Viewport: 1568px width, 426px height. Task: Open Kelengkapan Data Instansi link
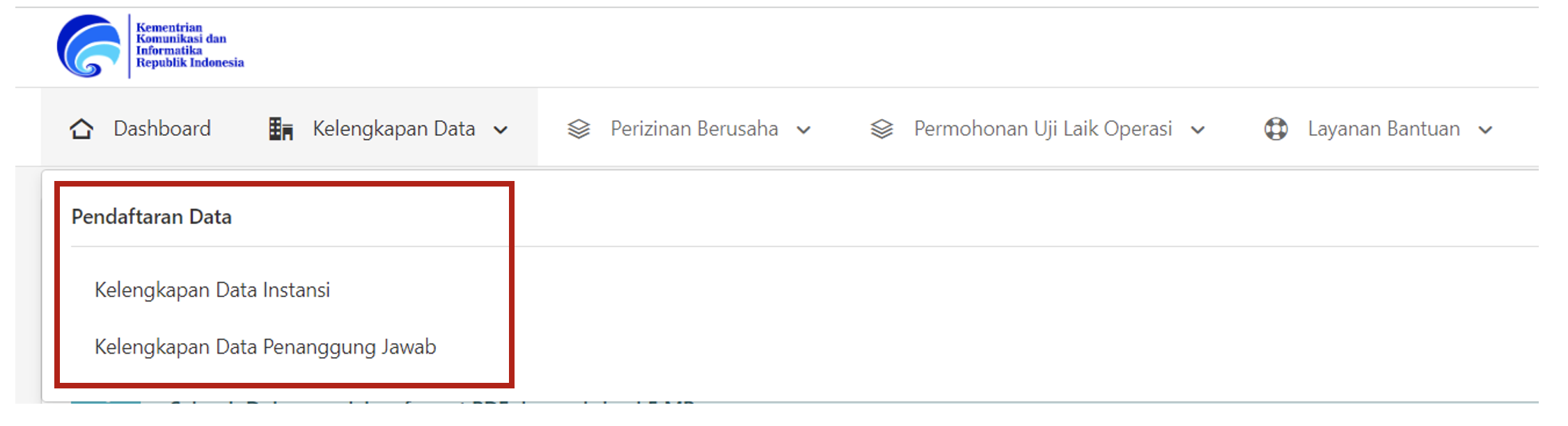click(x=212, y=290)
